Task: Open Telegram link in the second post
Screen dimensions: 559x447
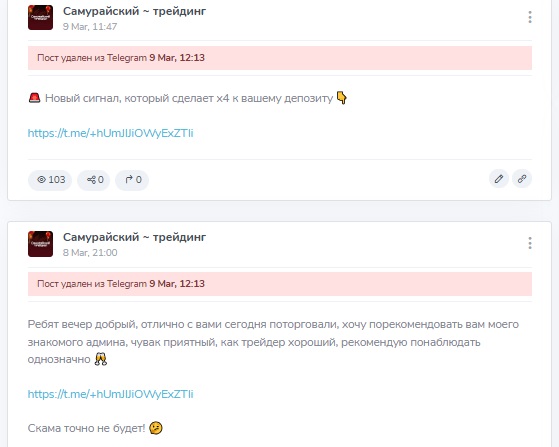Action: (111, 394)
